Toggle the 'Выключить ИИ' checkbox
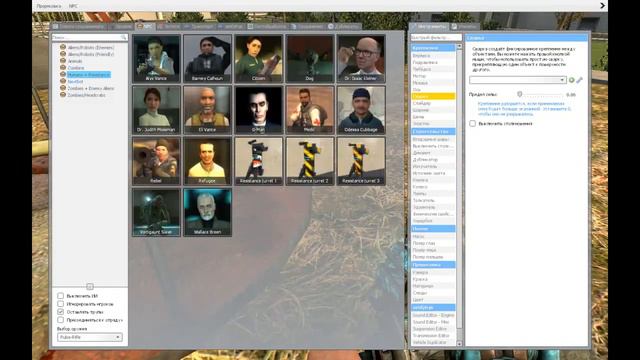 click(60, 296)
